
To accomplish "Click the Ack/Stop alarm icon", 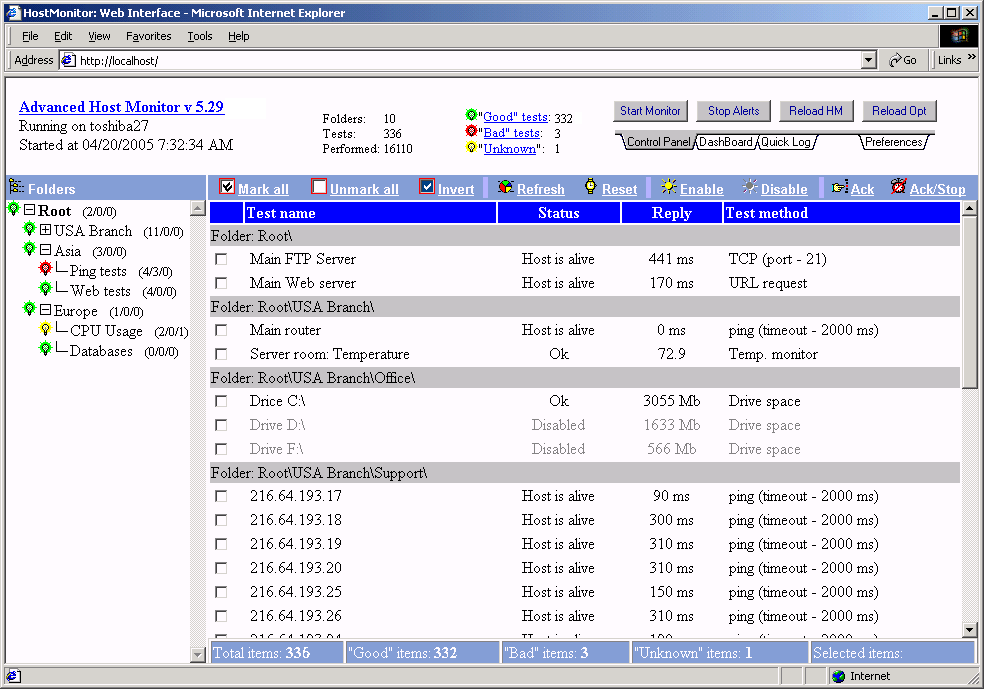I will coord(899,186).
